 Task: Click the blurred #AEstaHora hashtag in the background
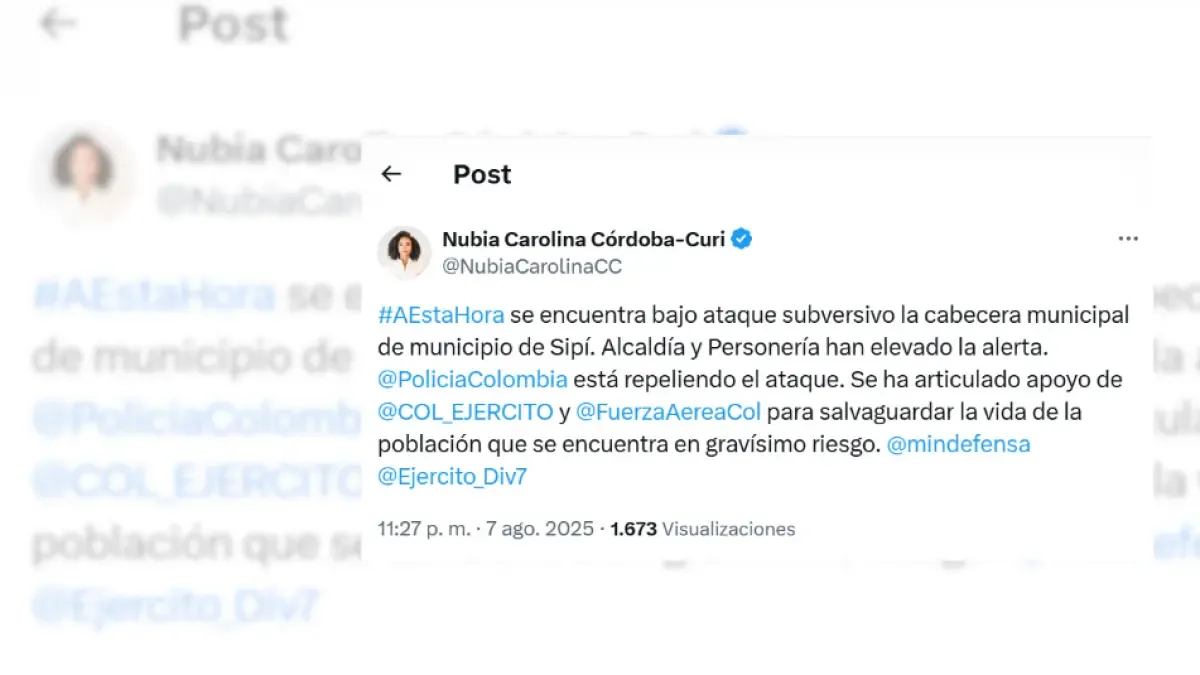[x=154, y=296]
